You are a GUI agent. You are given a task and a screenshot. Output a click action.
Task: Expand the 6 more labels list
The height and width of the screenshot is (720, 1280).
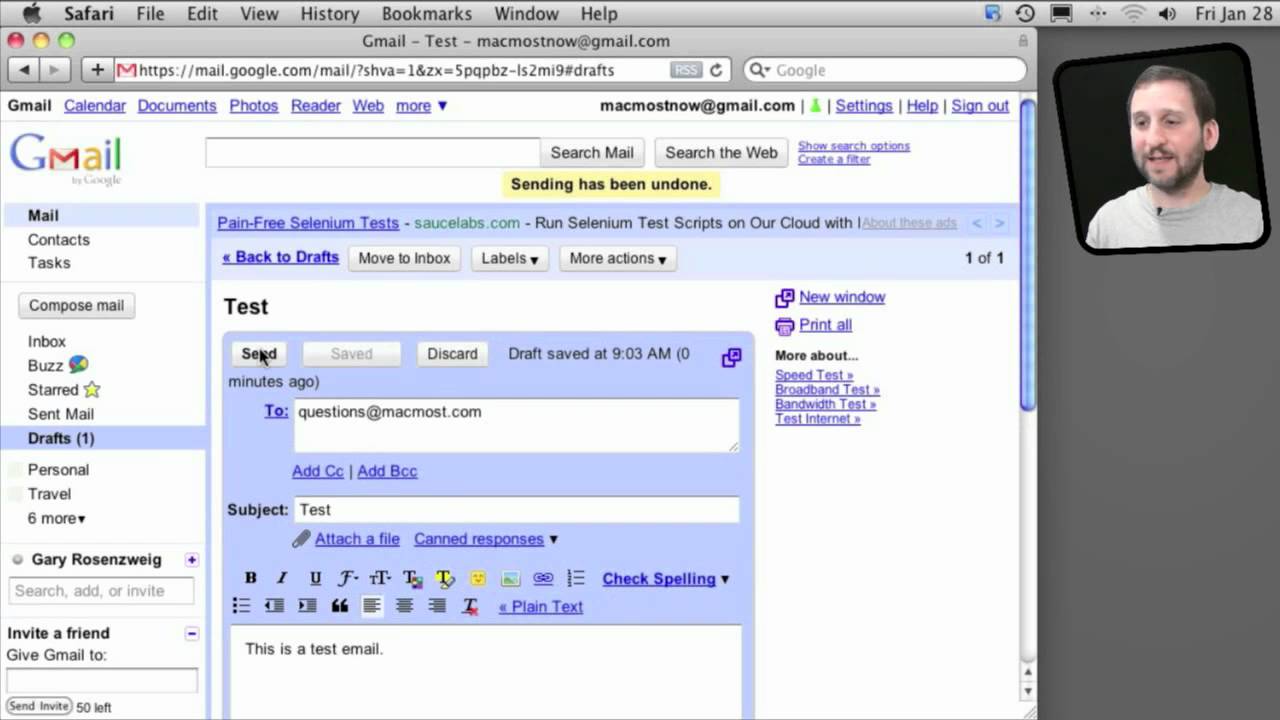click(56, 518)
